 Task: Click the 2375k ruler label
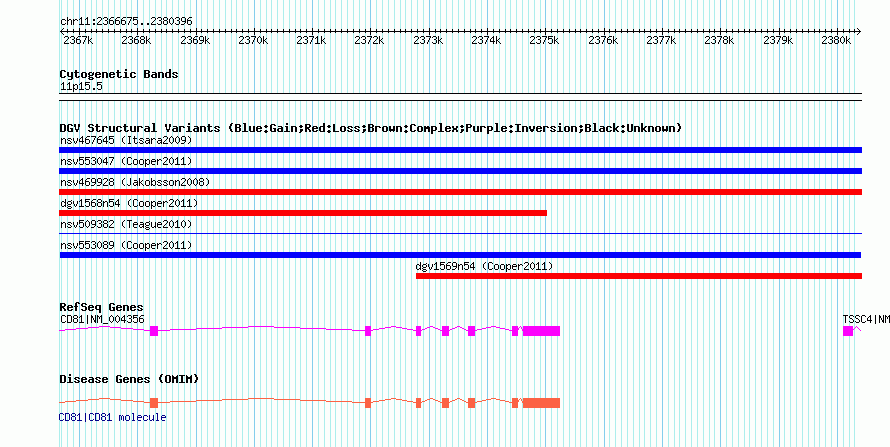point(544,40)
